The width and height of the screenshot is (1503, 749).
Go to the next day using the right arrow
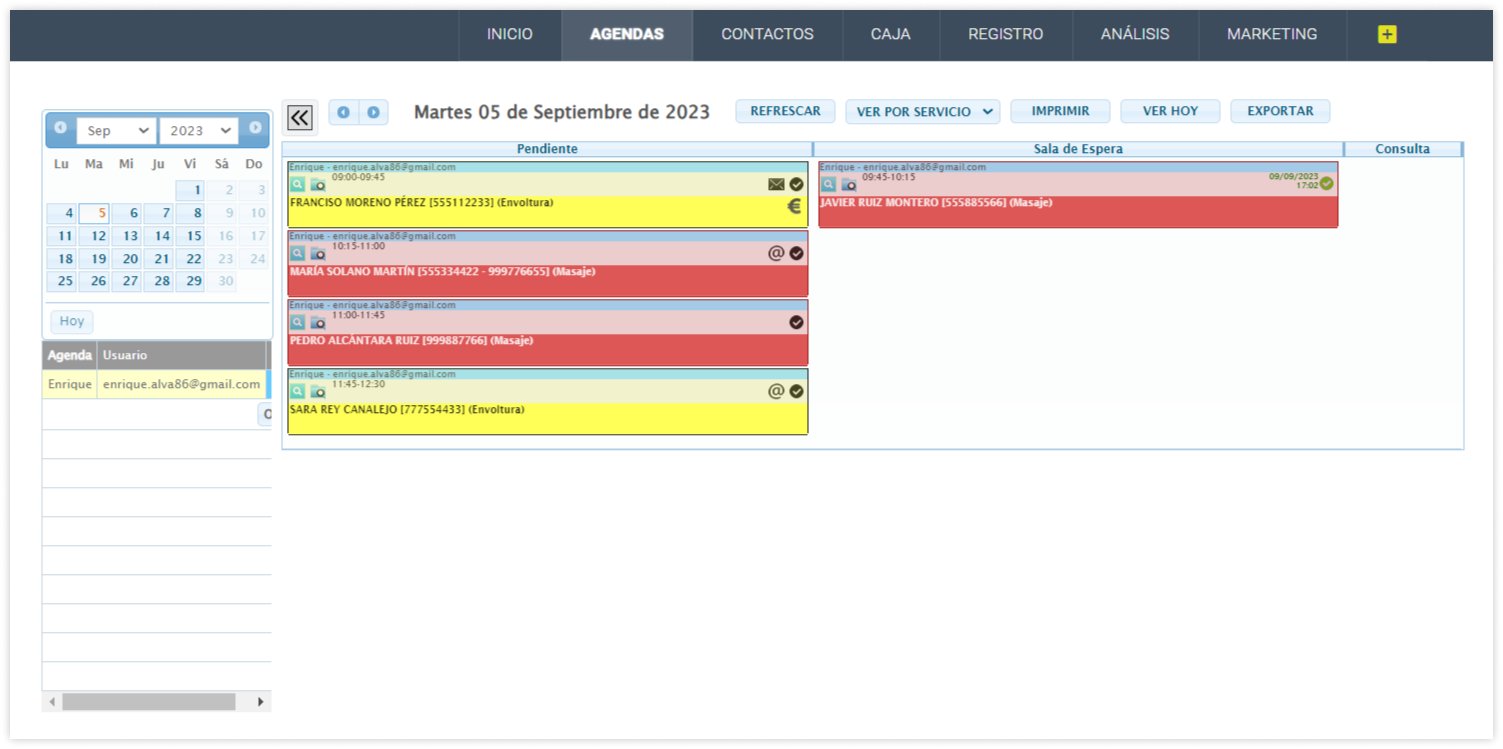point(373,112)
